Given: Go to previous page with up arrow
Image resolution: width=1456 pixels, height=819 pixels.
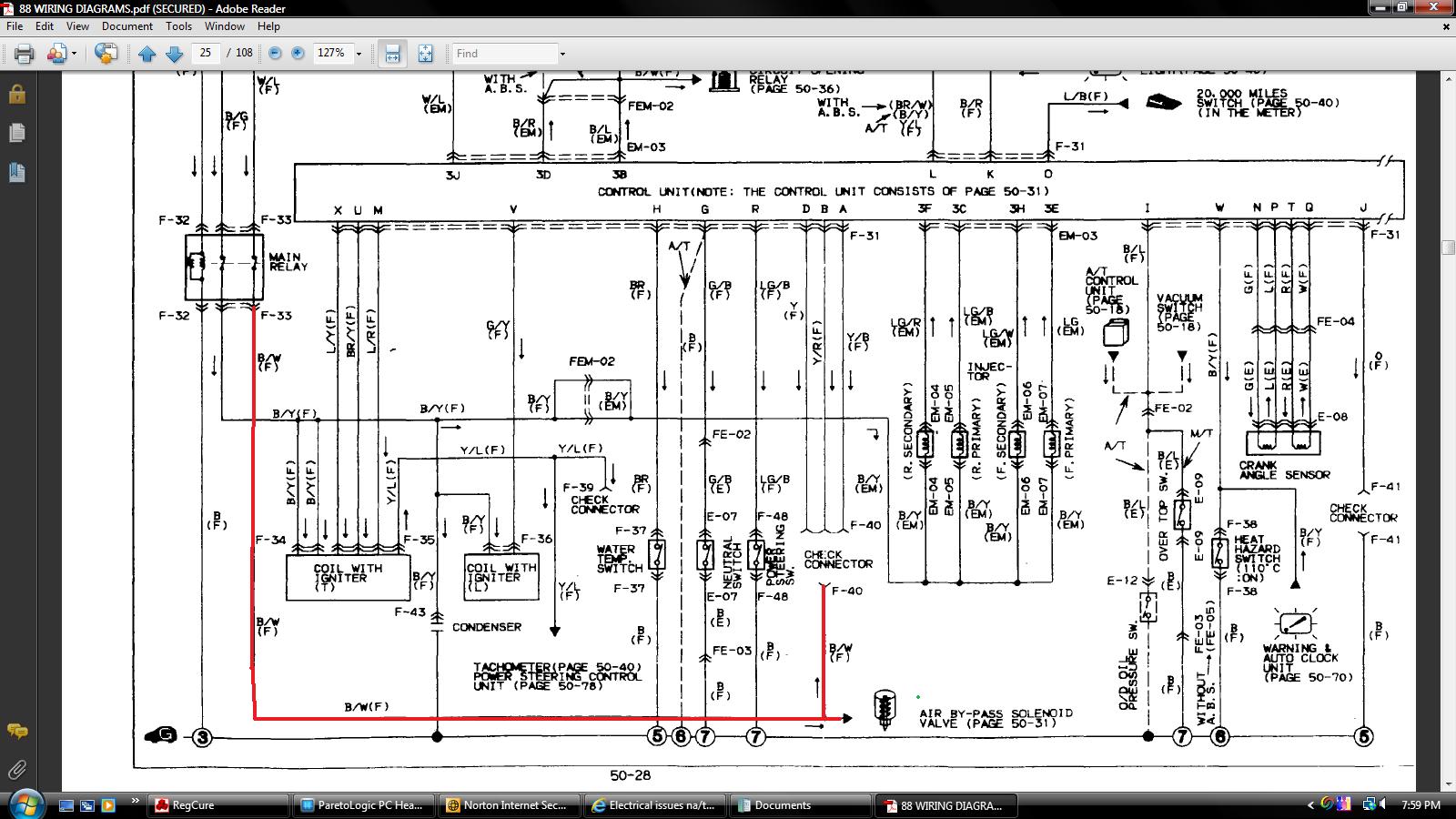Looking at the screenshot, I should click(x=147, y=54).
